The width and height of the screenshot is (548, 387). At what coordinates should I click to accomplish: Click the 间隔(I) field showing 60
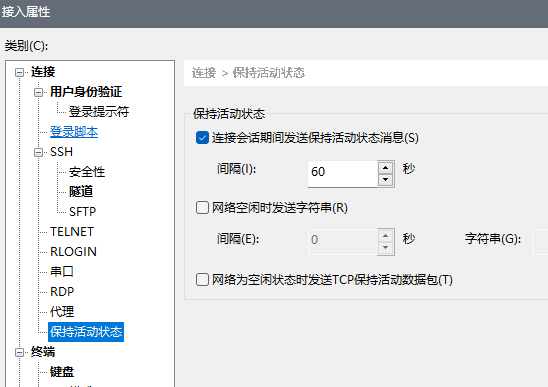(342, 174)
